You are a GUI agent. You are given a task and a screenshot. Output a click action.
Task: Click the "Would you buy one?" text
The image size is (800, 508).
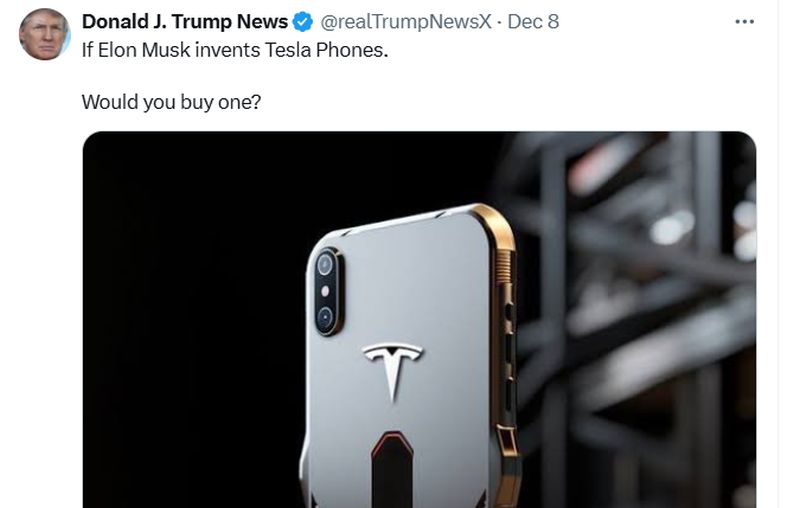(x=171, y=101)
